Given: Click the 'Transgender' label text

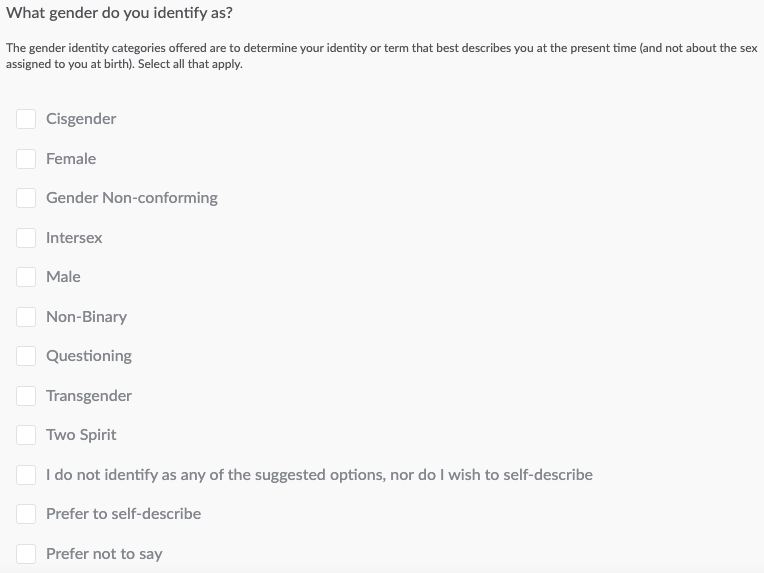Looking at the screenshot, I should coord(89,396).
